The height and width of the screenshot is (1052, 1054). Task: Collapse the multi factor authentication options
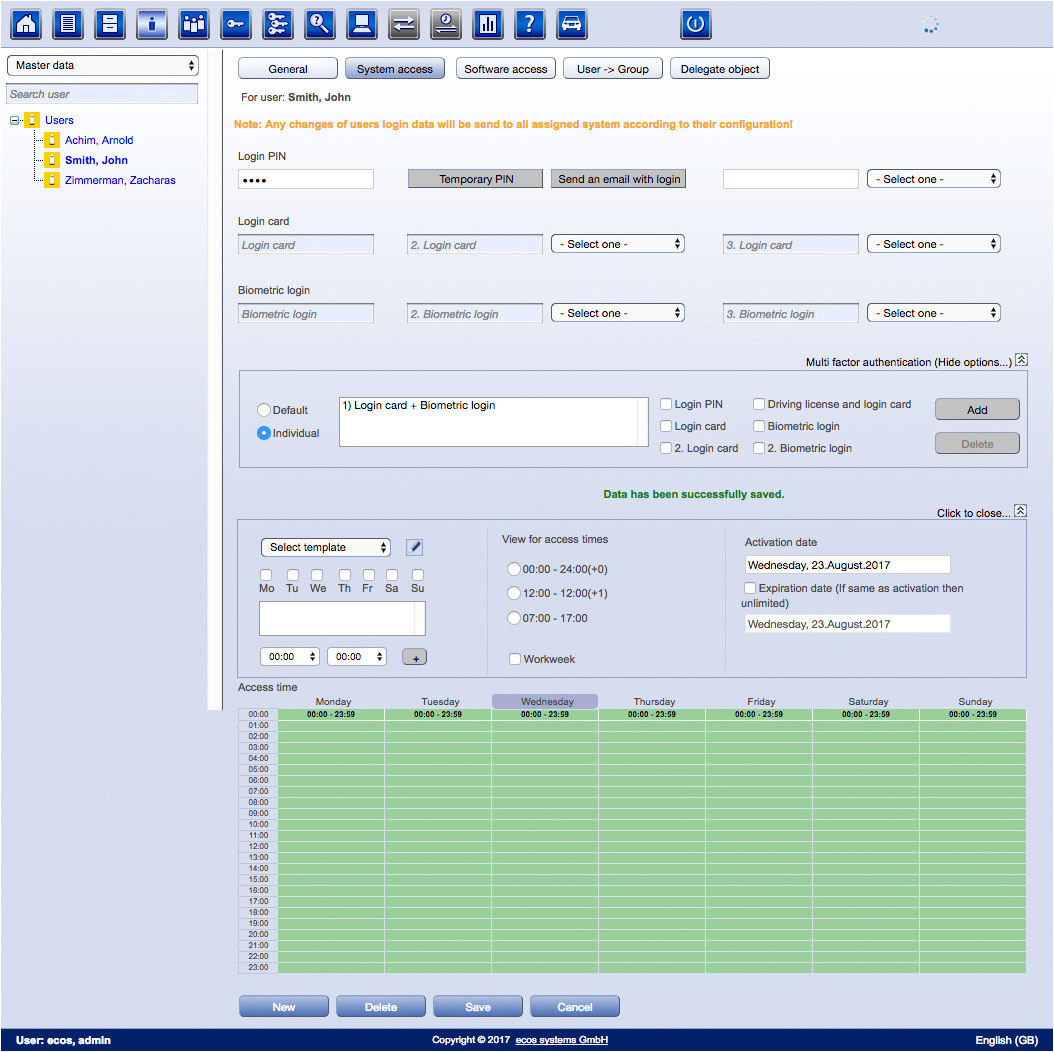(x=1020, y=361)
